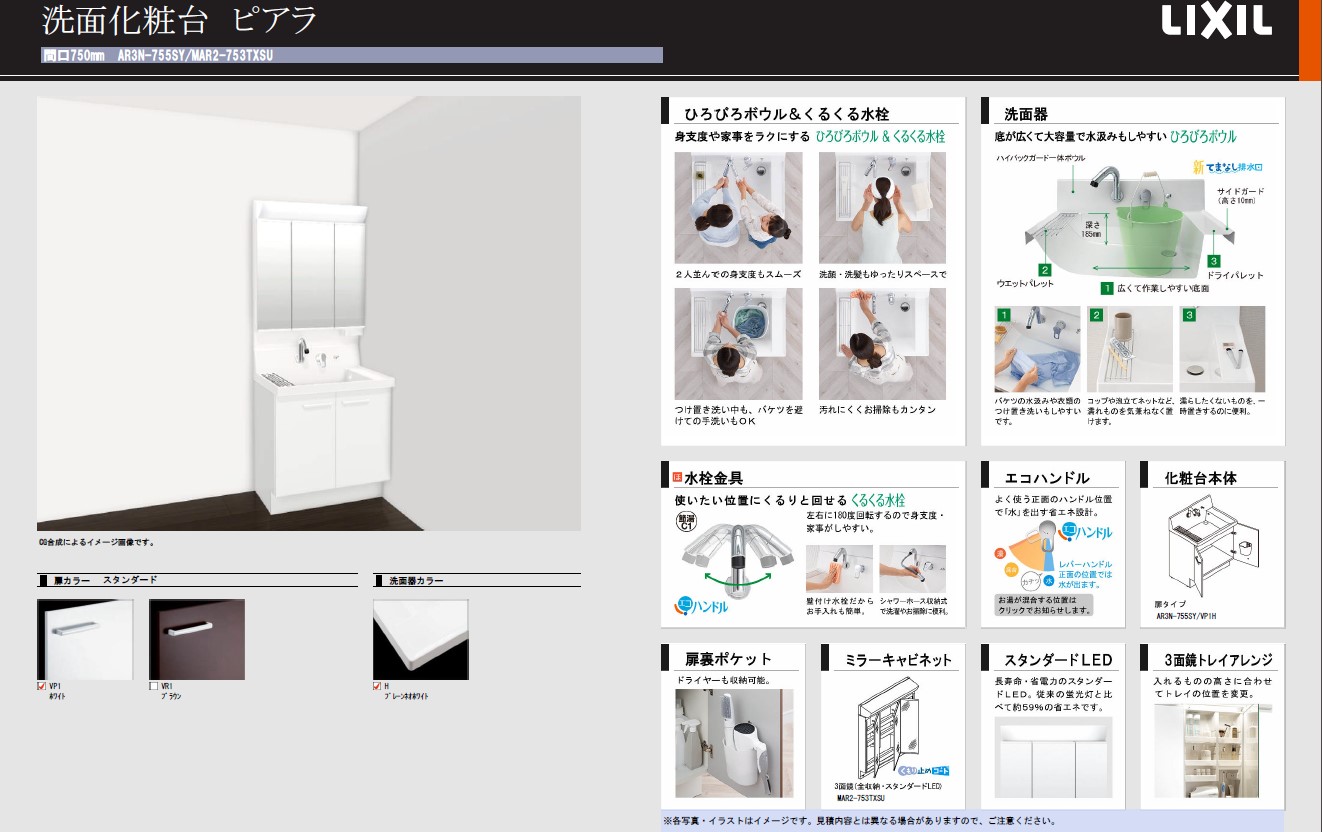The image size is (1323, 832).
Task: Click the サイドガード (高さ10mm) label
Action: pos(1240,195)
